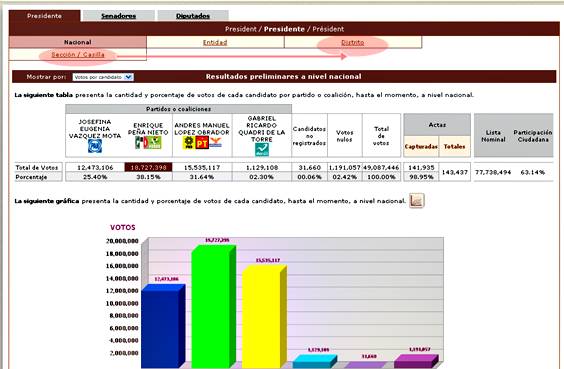
Task: Click the 1,129,108 votes cell
Action: click(x=261, y=167)
